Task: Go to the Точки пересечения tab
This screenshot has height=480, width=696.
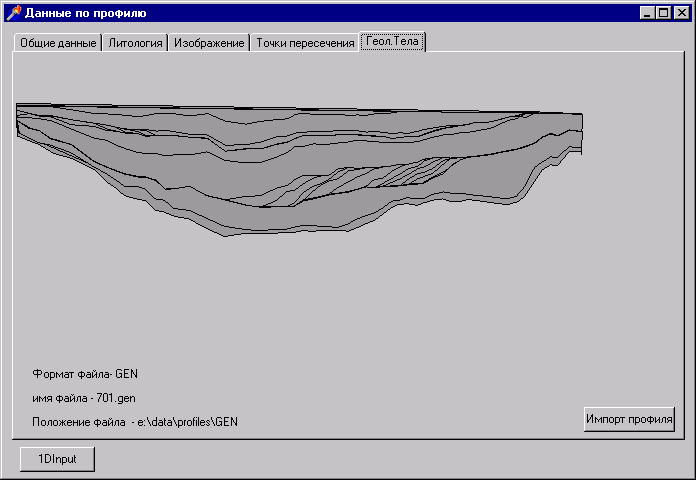Action: (x=304, y=43)
